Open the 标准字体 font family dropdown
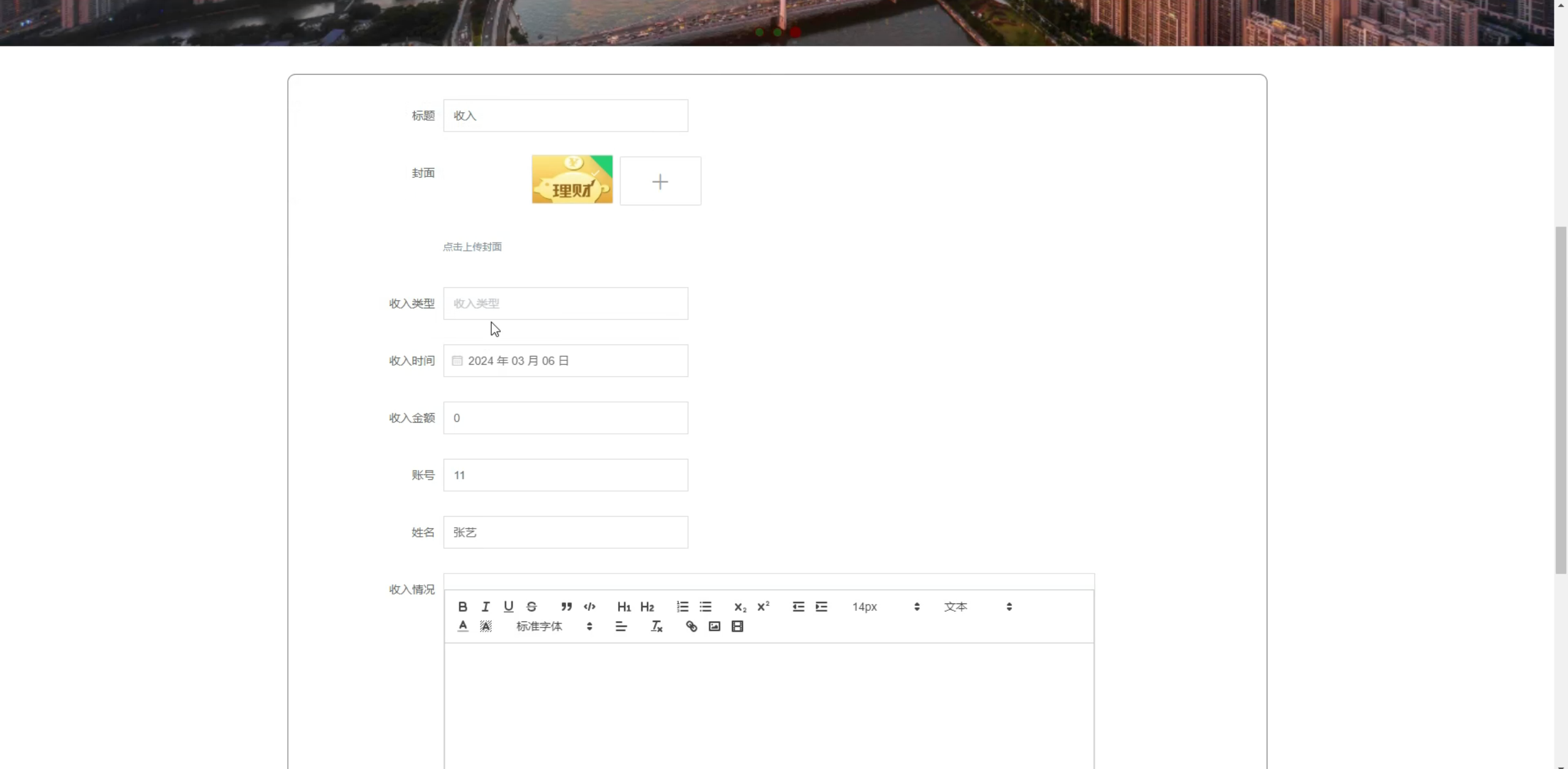 (x=554, y=626)
